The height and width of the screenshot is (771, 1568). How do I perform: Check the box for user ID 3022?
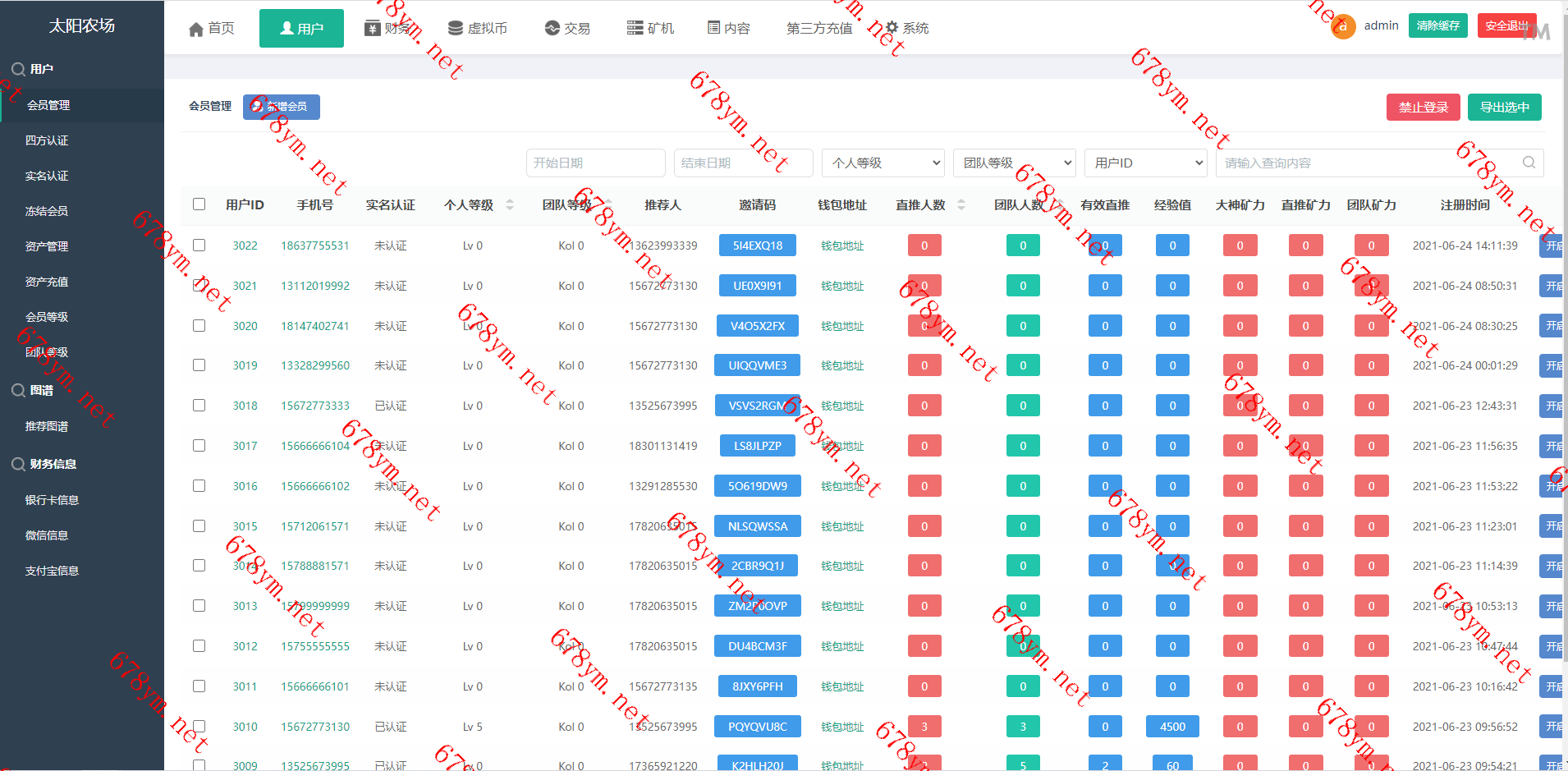(x=199, y=246)
